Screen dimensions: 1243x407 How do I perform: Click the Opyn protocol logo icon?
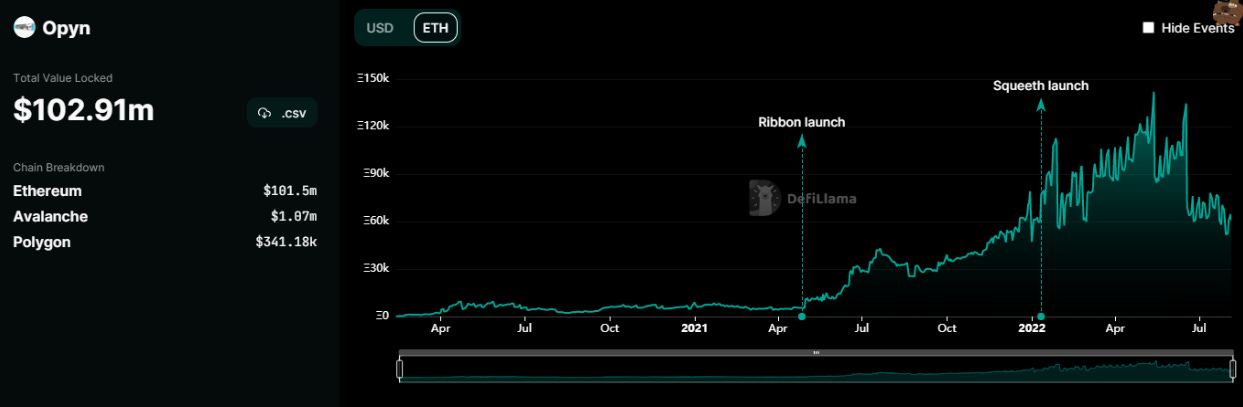pyautogui.click(x=24, y=28)
